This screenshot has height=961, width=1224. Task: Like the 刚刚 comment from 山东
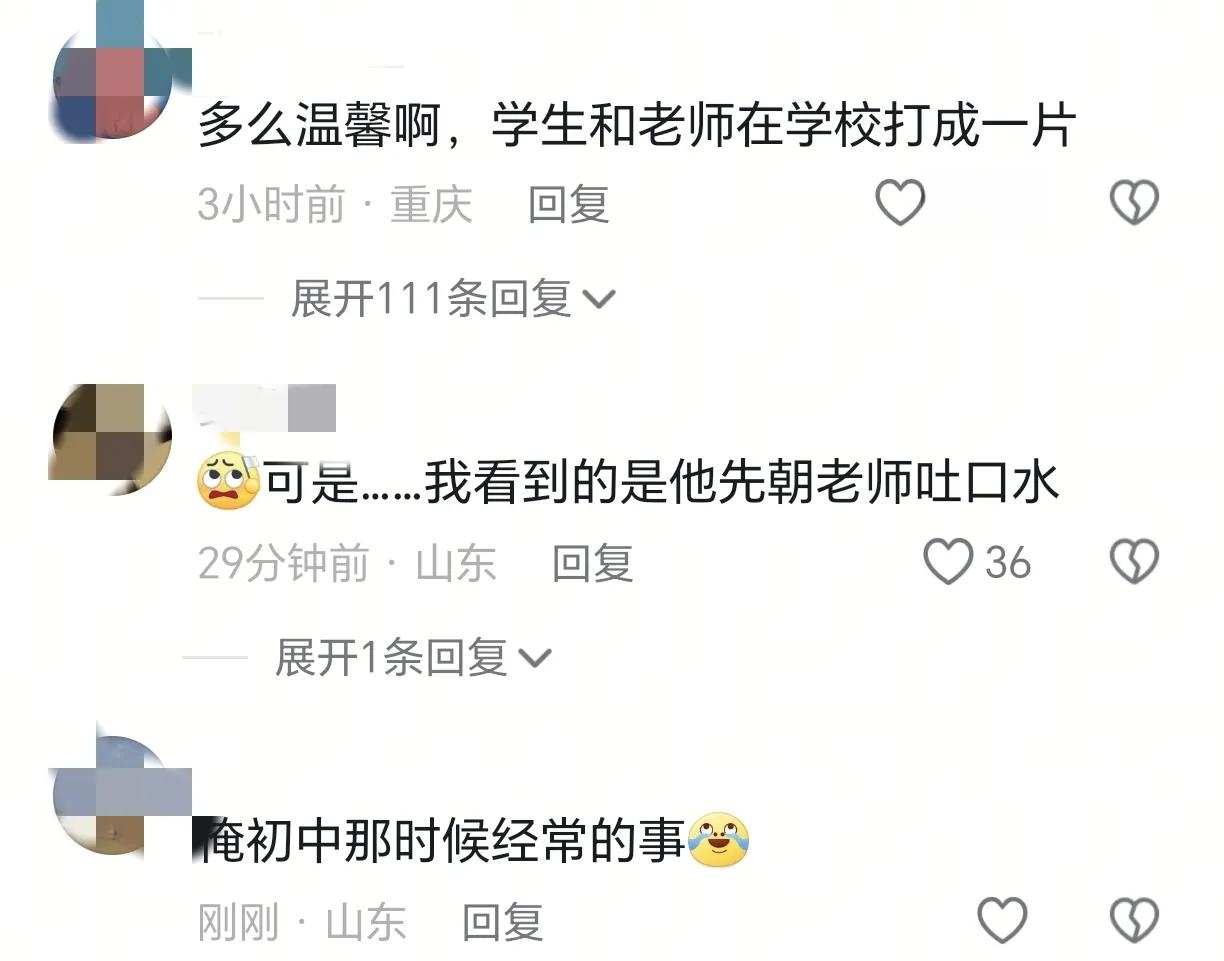[1001, 920]
